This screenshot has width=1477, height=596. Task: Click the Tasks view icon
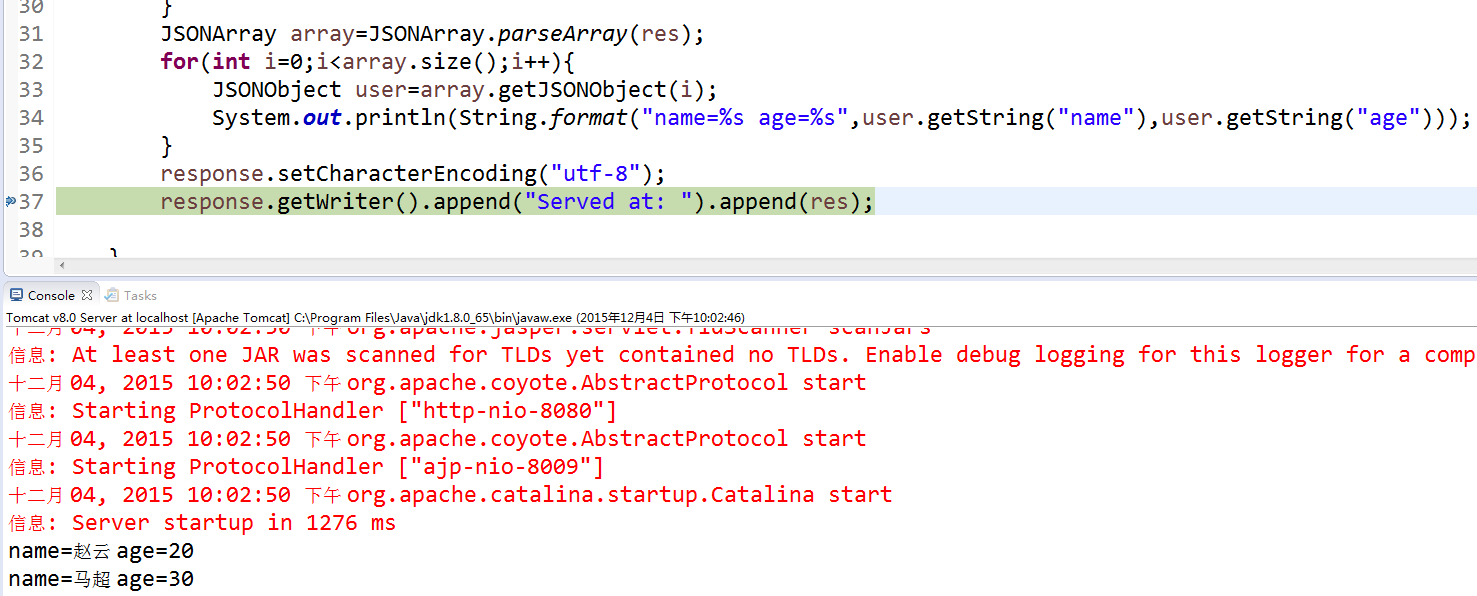coord(112,295)
